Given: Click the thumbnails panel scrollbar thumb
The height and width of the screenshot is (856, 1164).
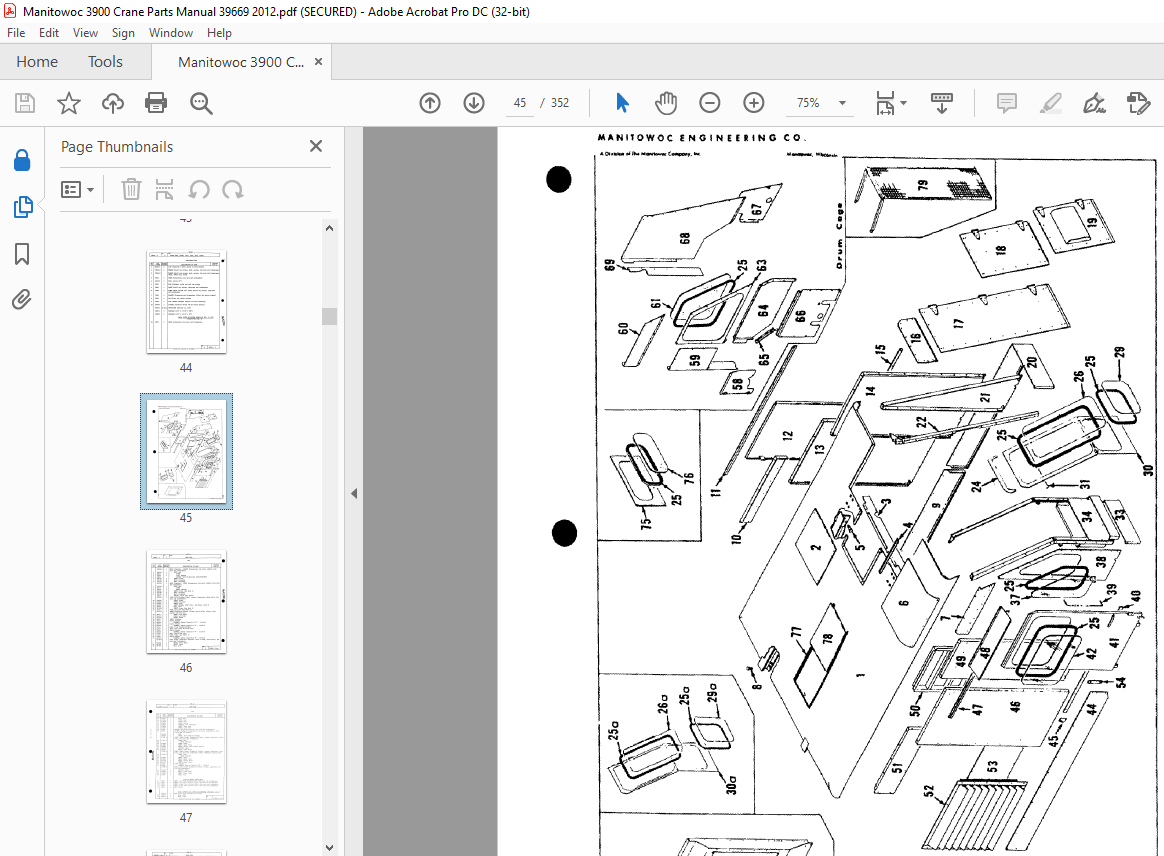Looking at the screenshot, I should [330, 316].
